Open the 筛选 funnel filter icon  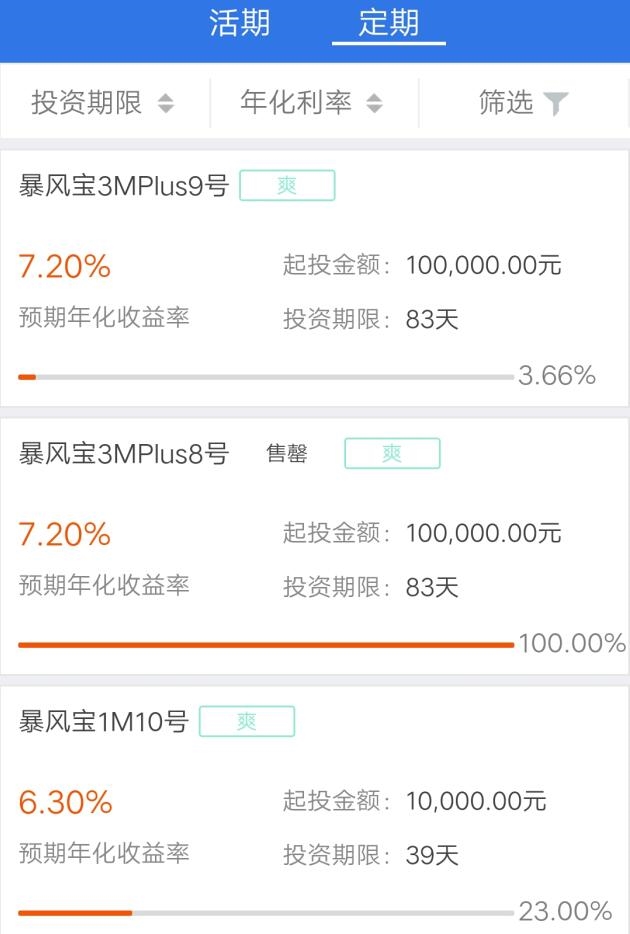(x=555, y=103)
